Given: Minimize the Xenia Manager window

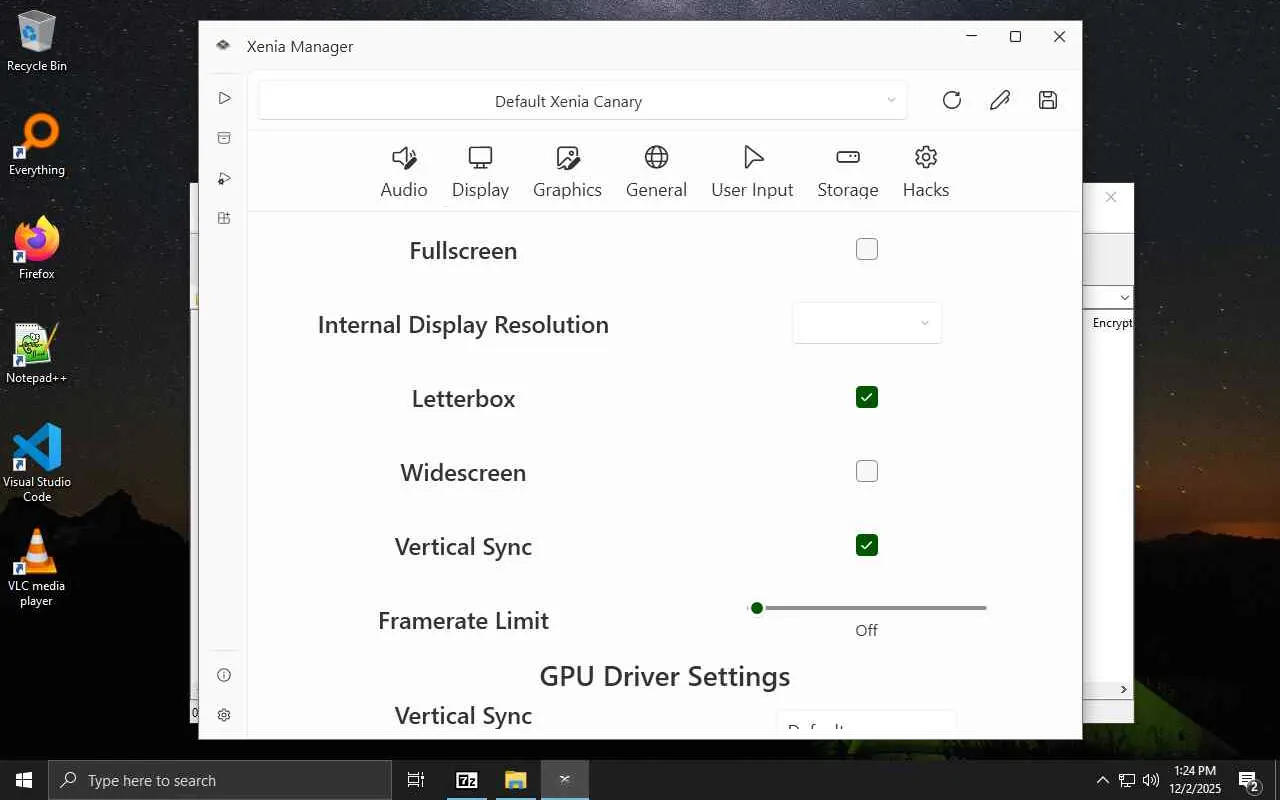Looking at the screenshot, I should click(971, 37).
